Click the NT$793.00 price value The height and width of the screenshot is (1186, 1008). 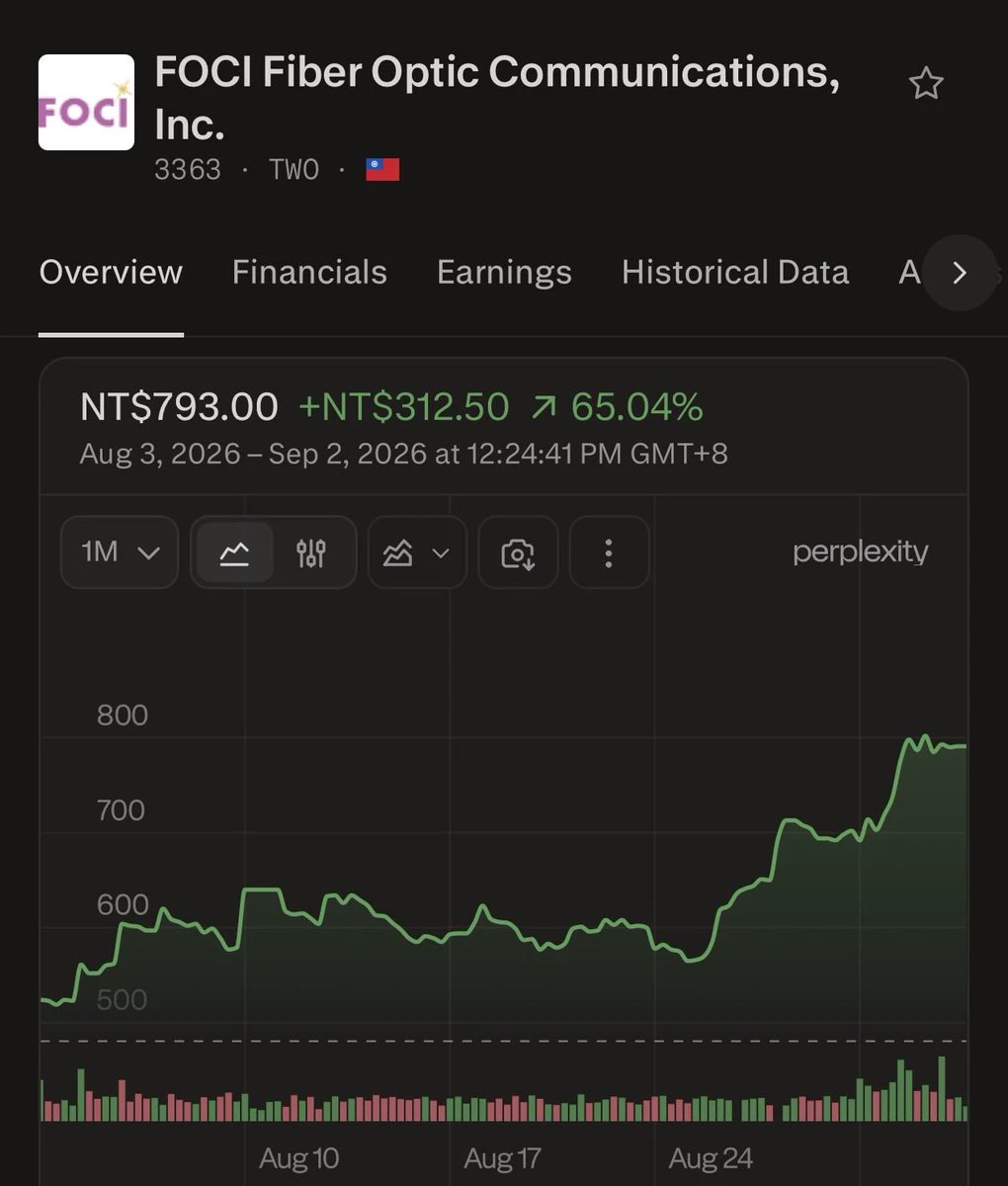click(179, 407)
